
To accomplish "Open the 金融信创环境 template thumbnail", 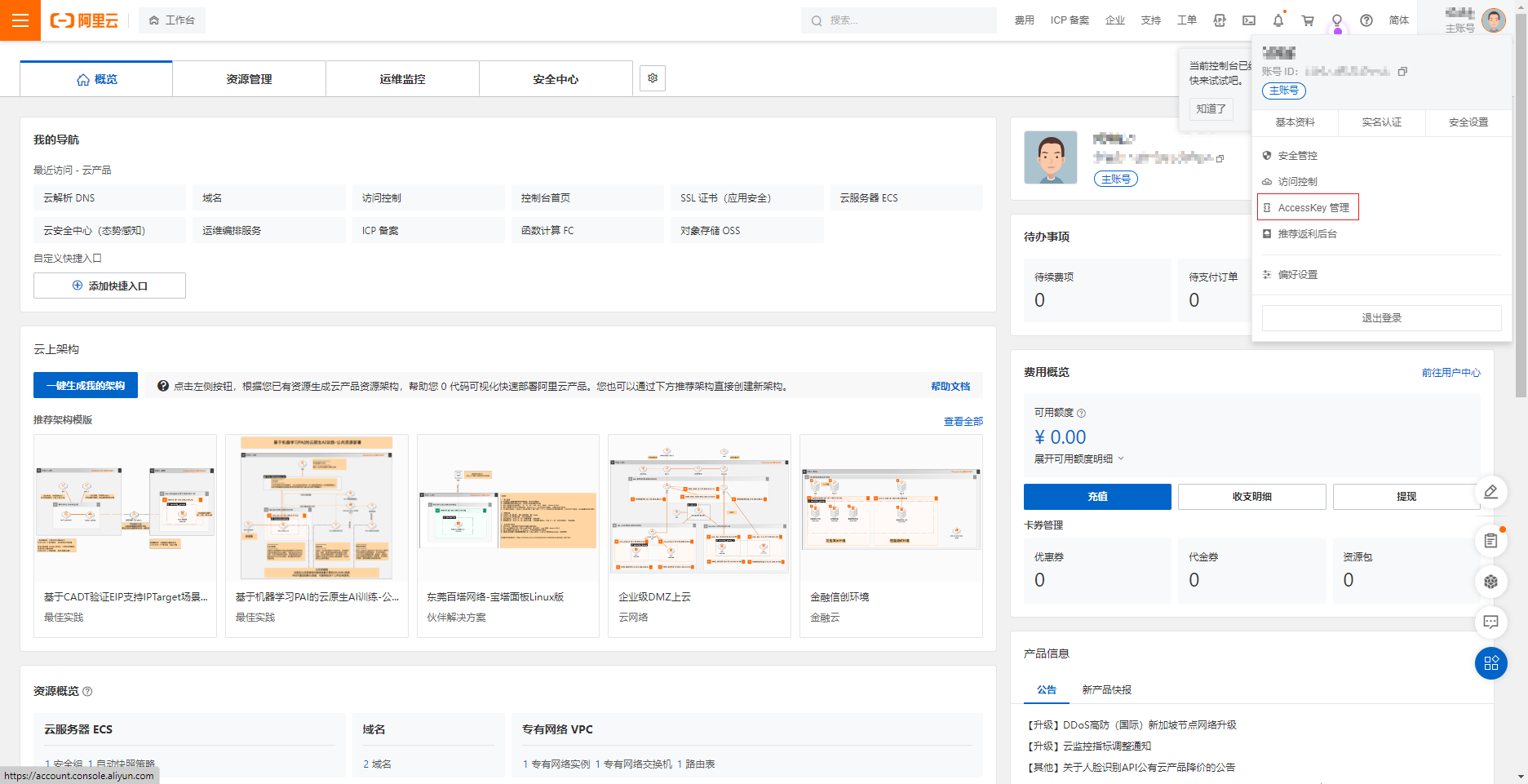I will coord(891,508).
